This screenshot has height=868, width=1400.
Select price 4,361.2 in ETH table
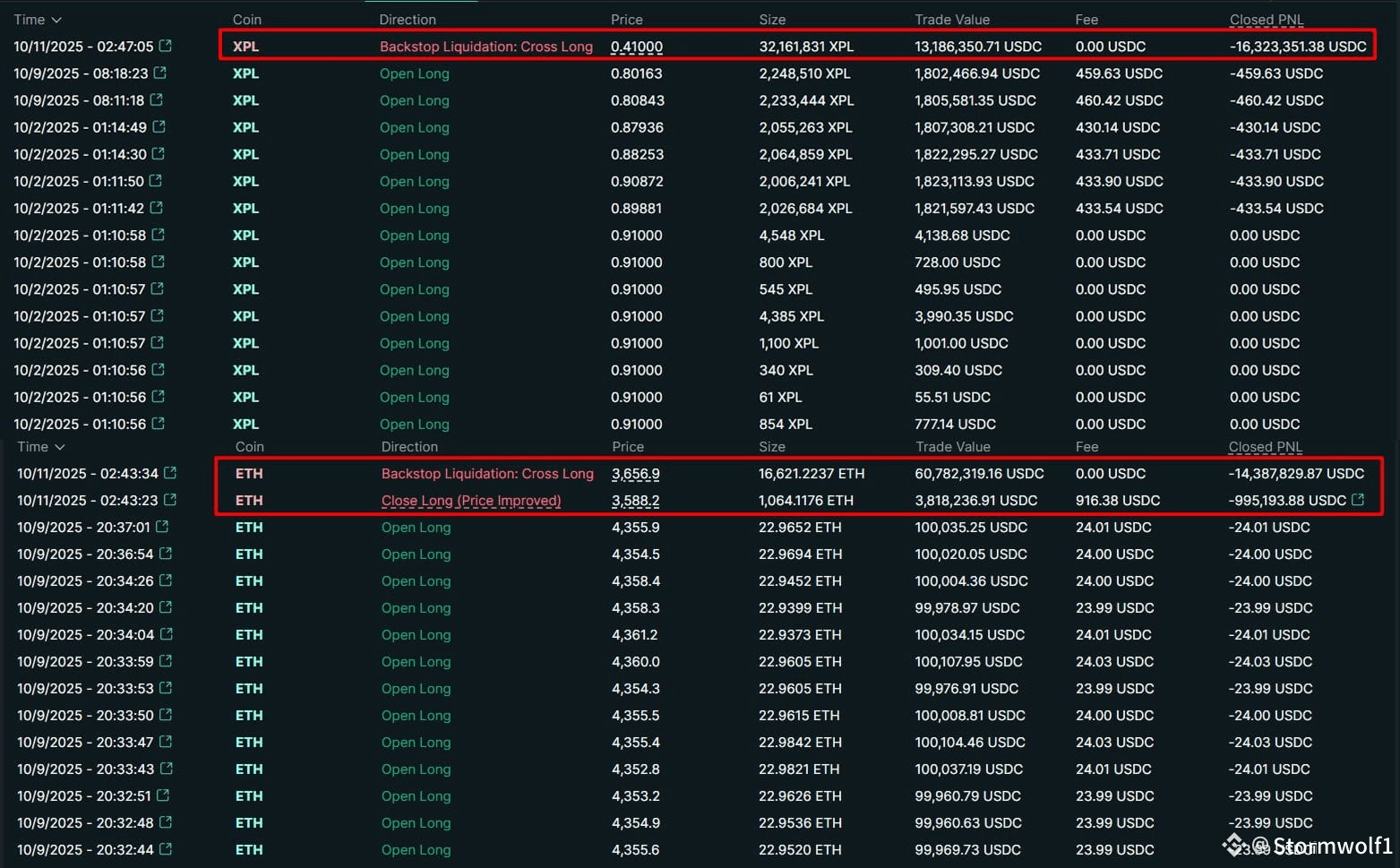(x=635, y=635)
